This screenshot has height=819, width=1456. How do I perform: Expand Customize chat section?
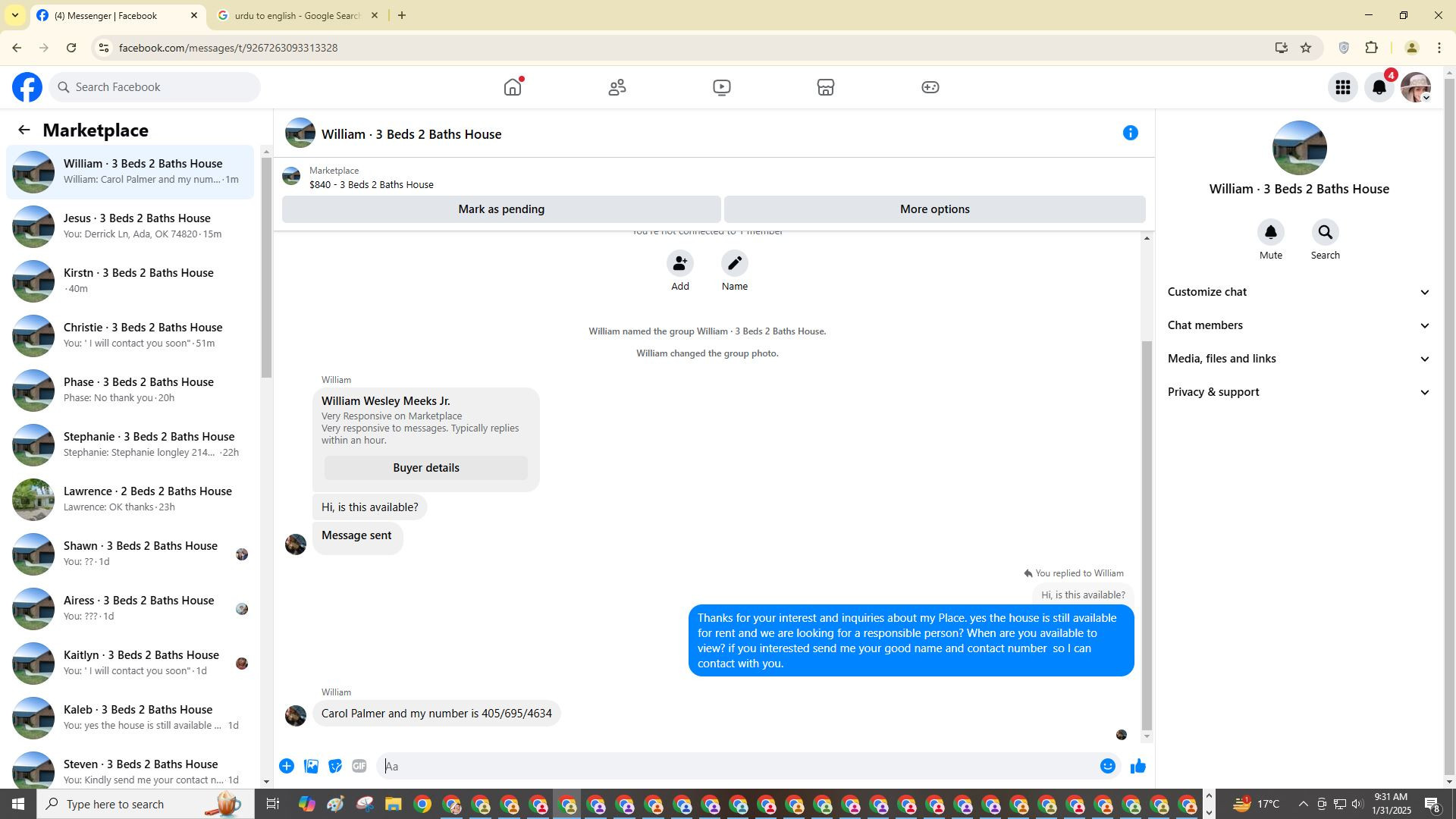click(x=1299, y=292)
